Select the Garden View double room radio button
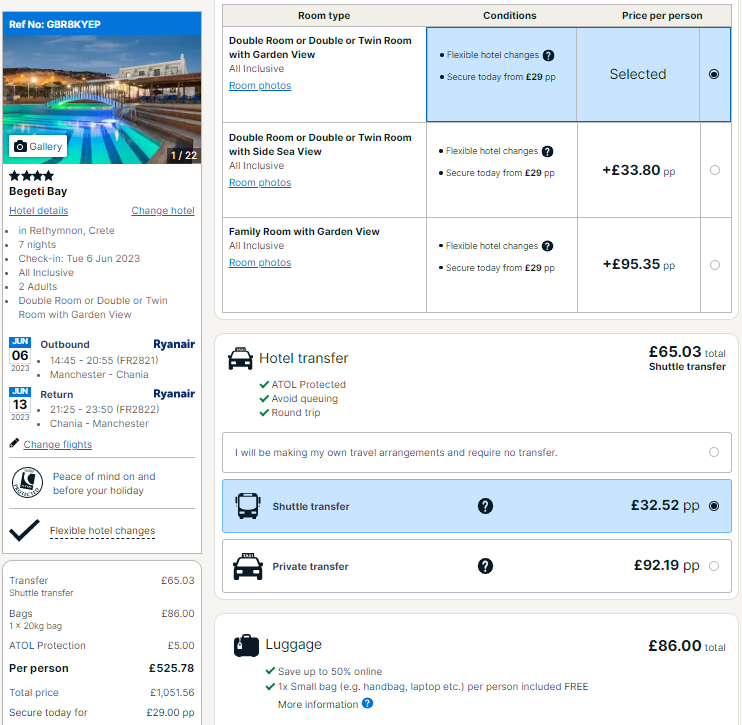742x725 pixels. tap(714, 74)
